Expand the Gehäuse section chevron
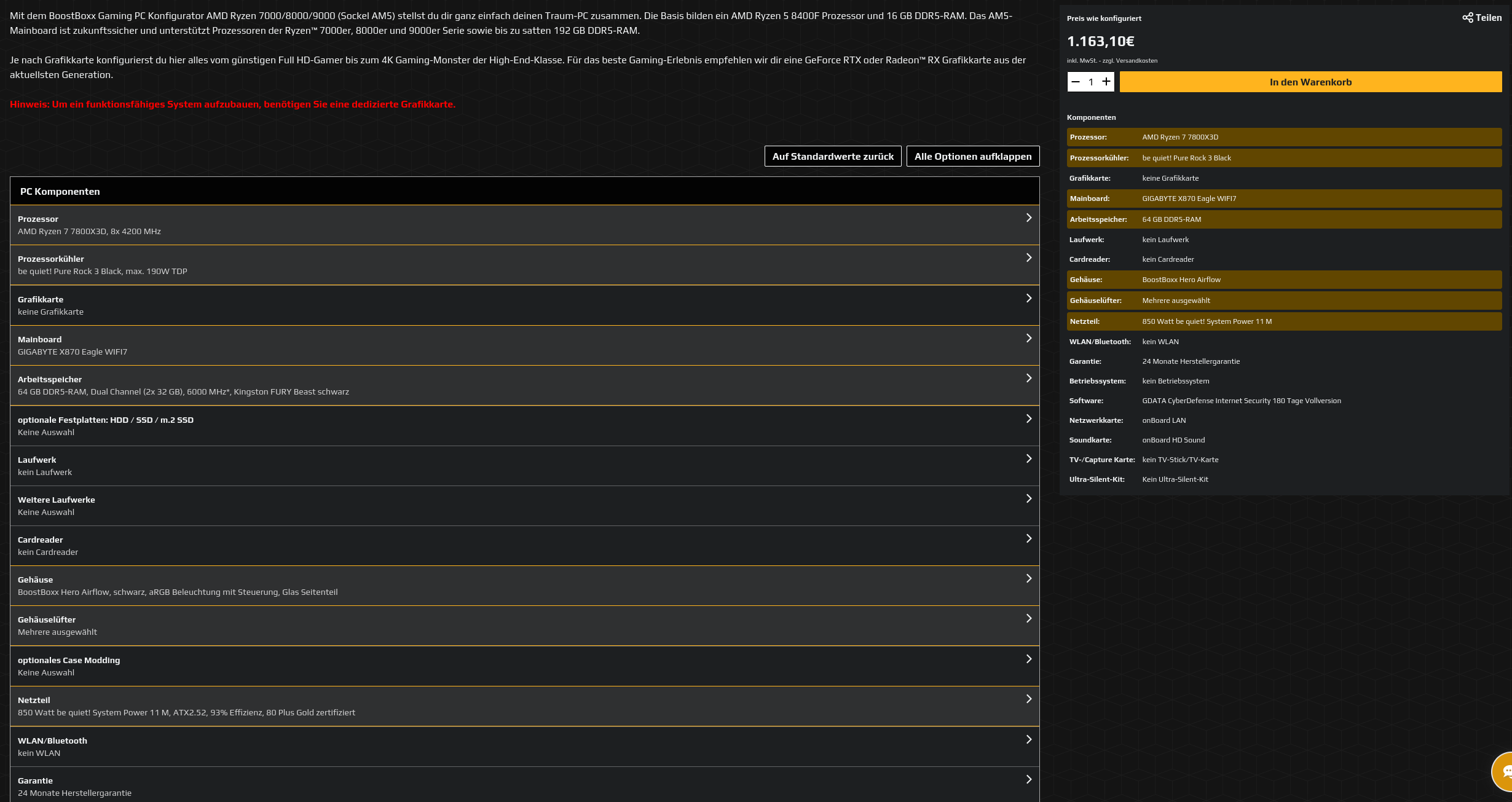 tap(1028, 579)
